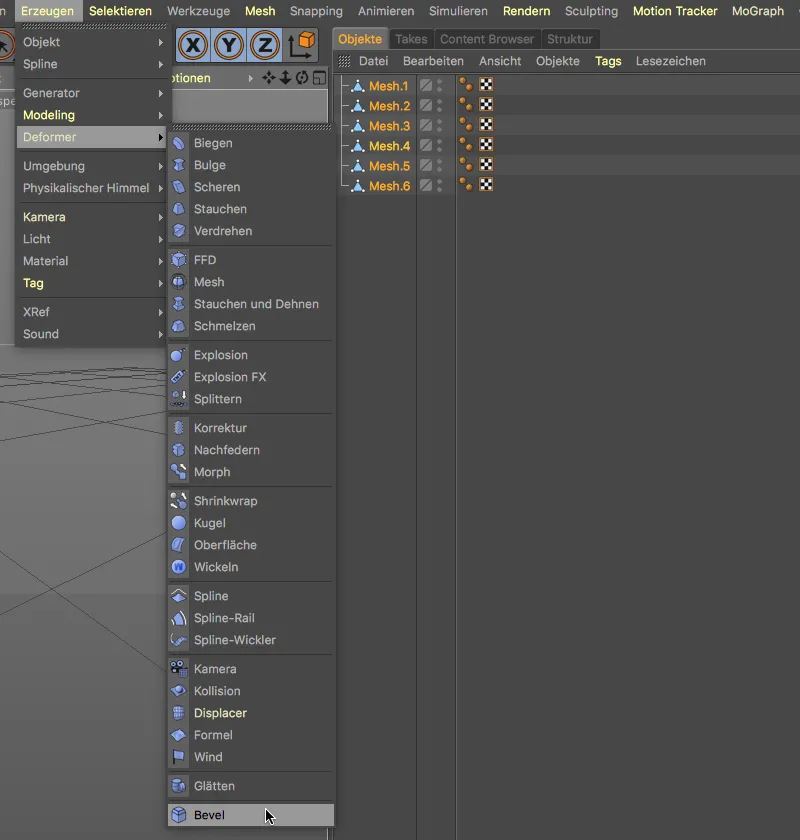Select the Explosion FX icon
The height and width of the screenshot is (840, 800).
pos(178,377)
